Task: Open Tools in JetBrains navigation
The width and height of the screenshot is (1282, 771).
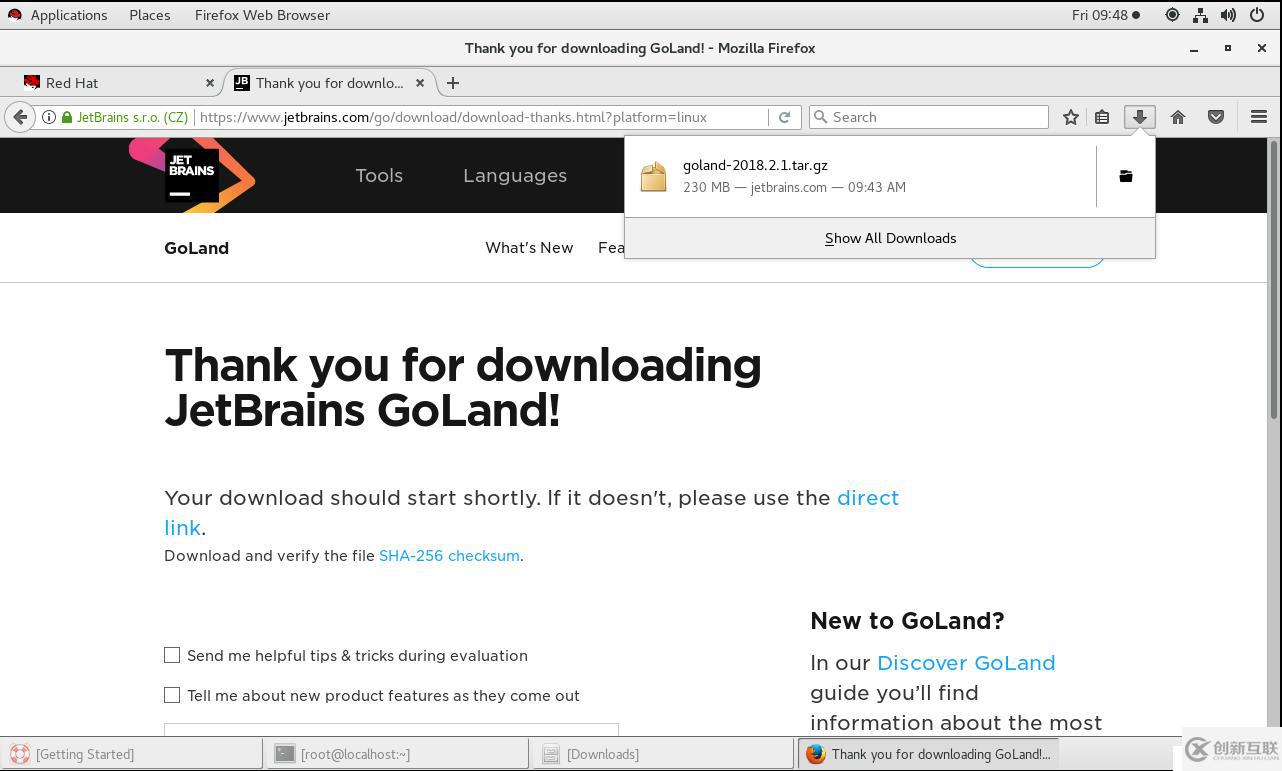Action: click(x=379, y=175)
